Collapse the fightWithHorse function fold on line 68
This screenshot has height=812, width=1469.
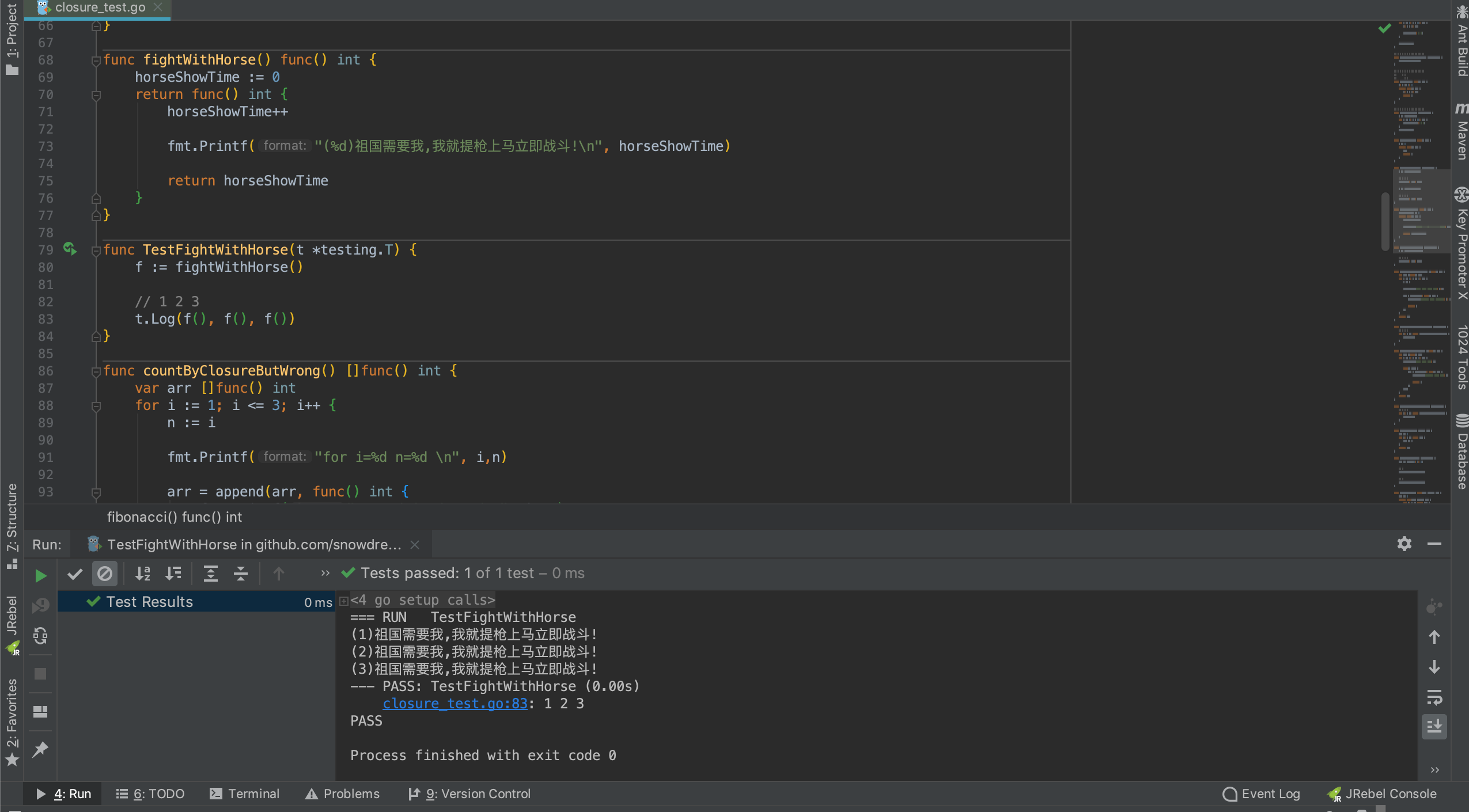(96, 60)
